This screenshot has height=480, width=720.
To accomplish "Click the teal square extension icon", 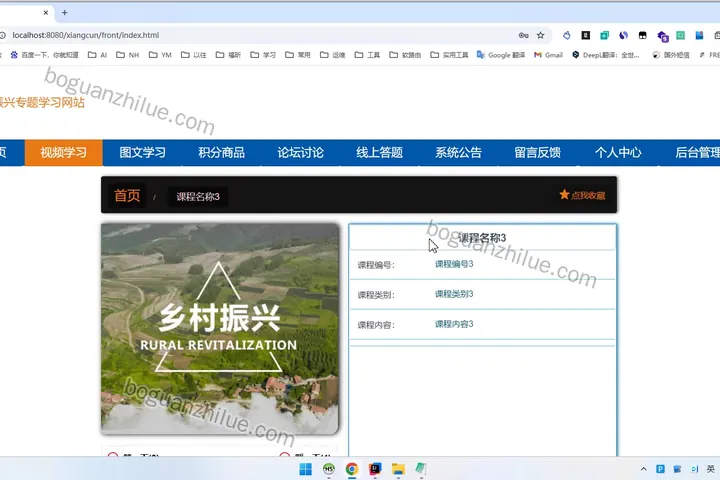I will click(604, 35).
